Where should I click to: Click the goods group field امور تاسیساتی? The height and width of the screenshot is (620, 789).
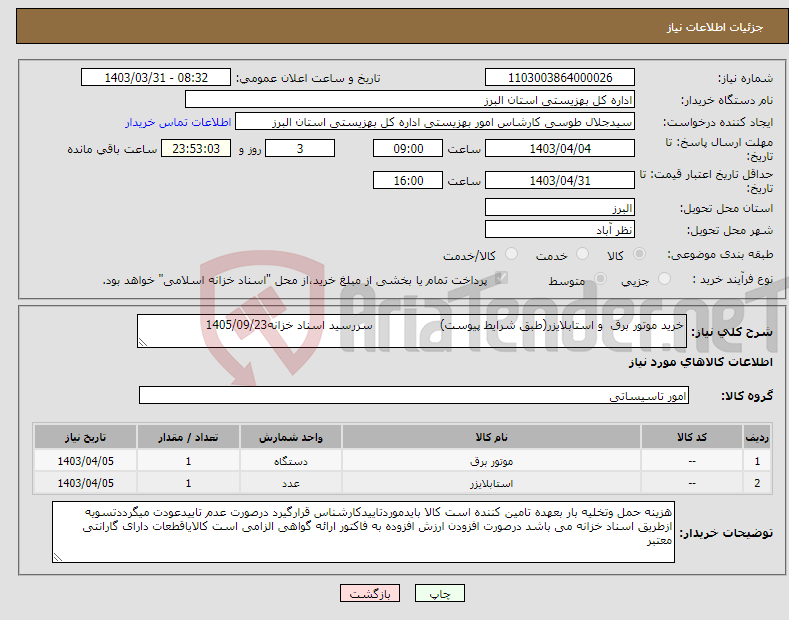click(414, 396)
